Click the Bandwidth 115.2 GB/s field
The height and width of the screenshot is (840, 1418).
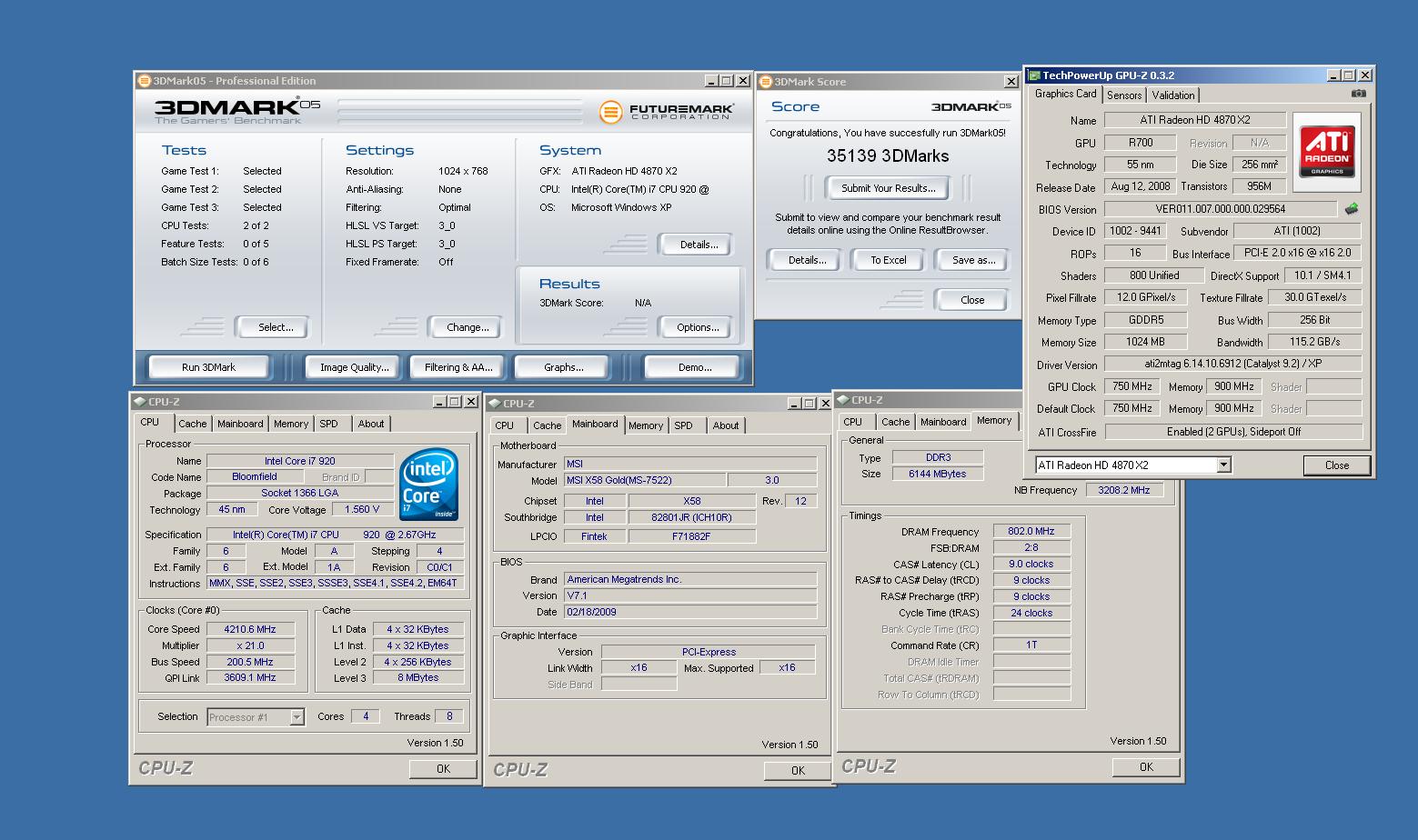[x=1314, y=342]
